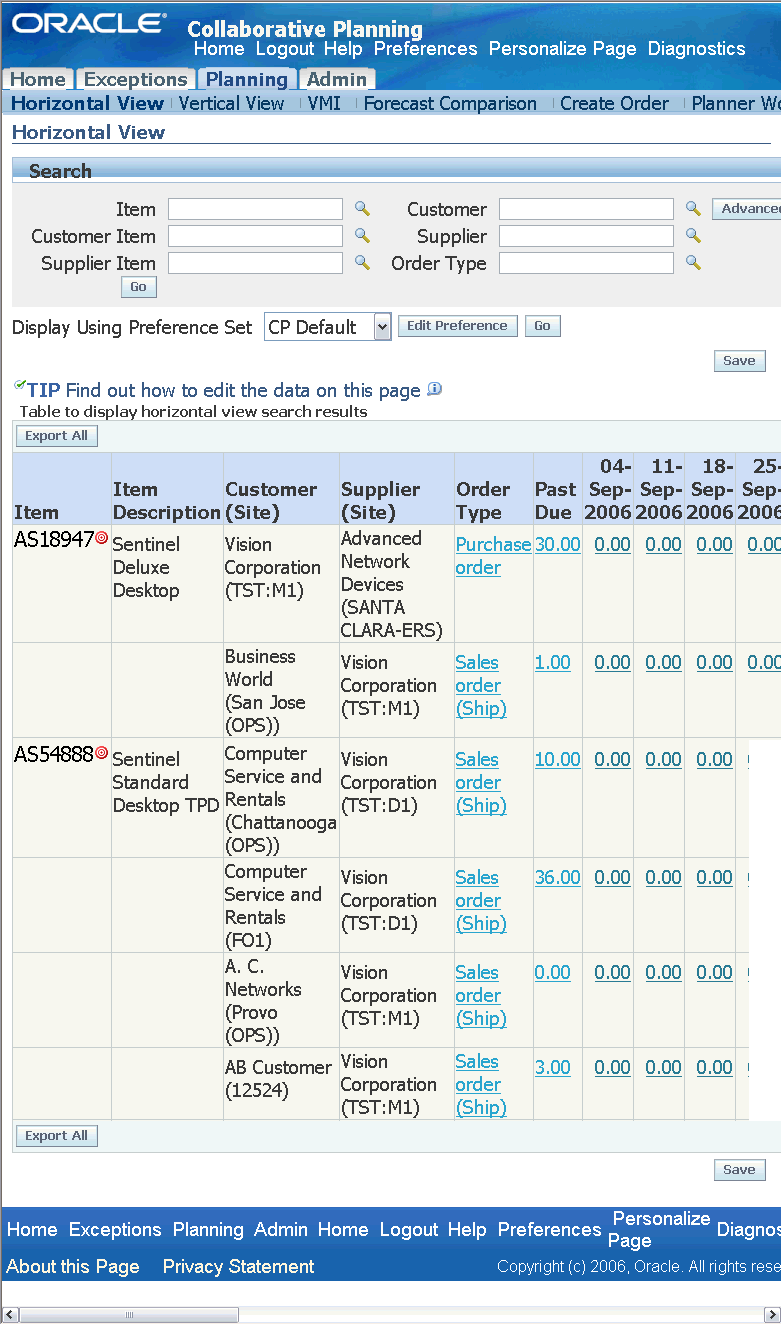Open Personalize Page link in header

click(562, 49)
